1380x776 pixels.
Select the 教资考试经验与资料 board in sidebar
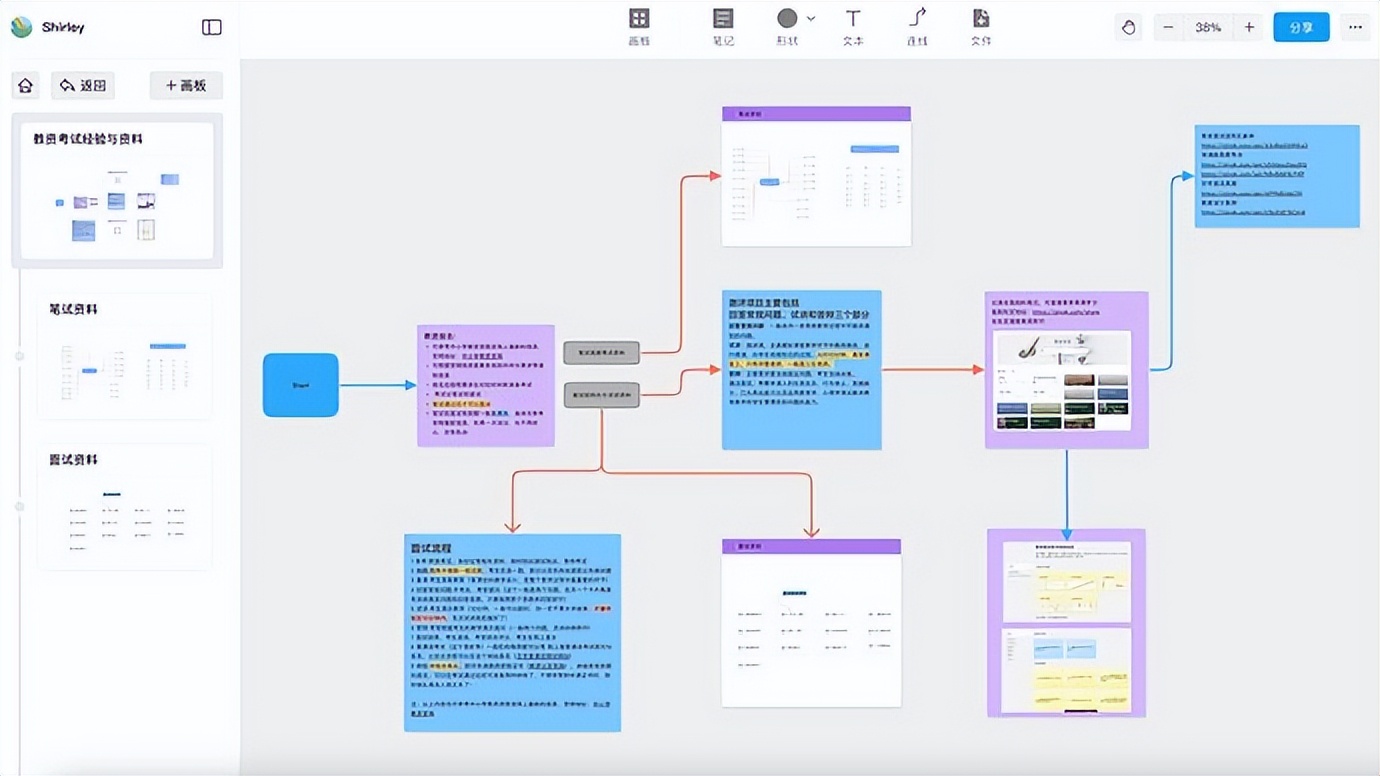[x=117, y=190]
